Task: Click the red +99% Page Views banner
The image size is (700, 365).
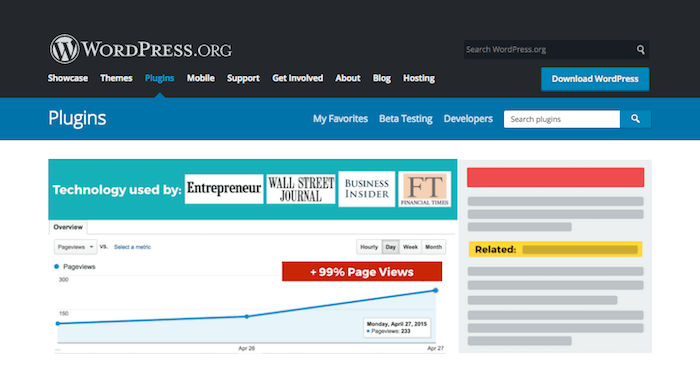Action: [362, 272]
